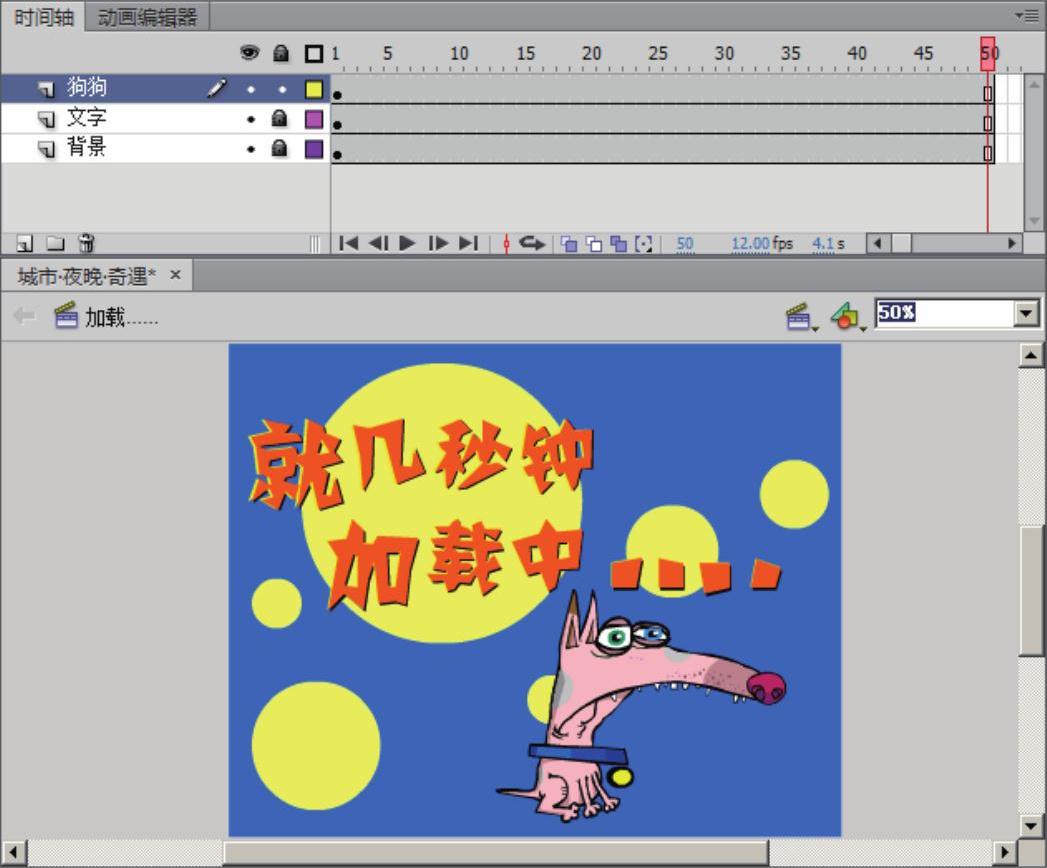Open the Edit Symbols dropdown

tap(846, 317)
